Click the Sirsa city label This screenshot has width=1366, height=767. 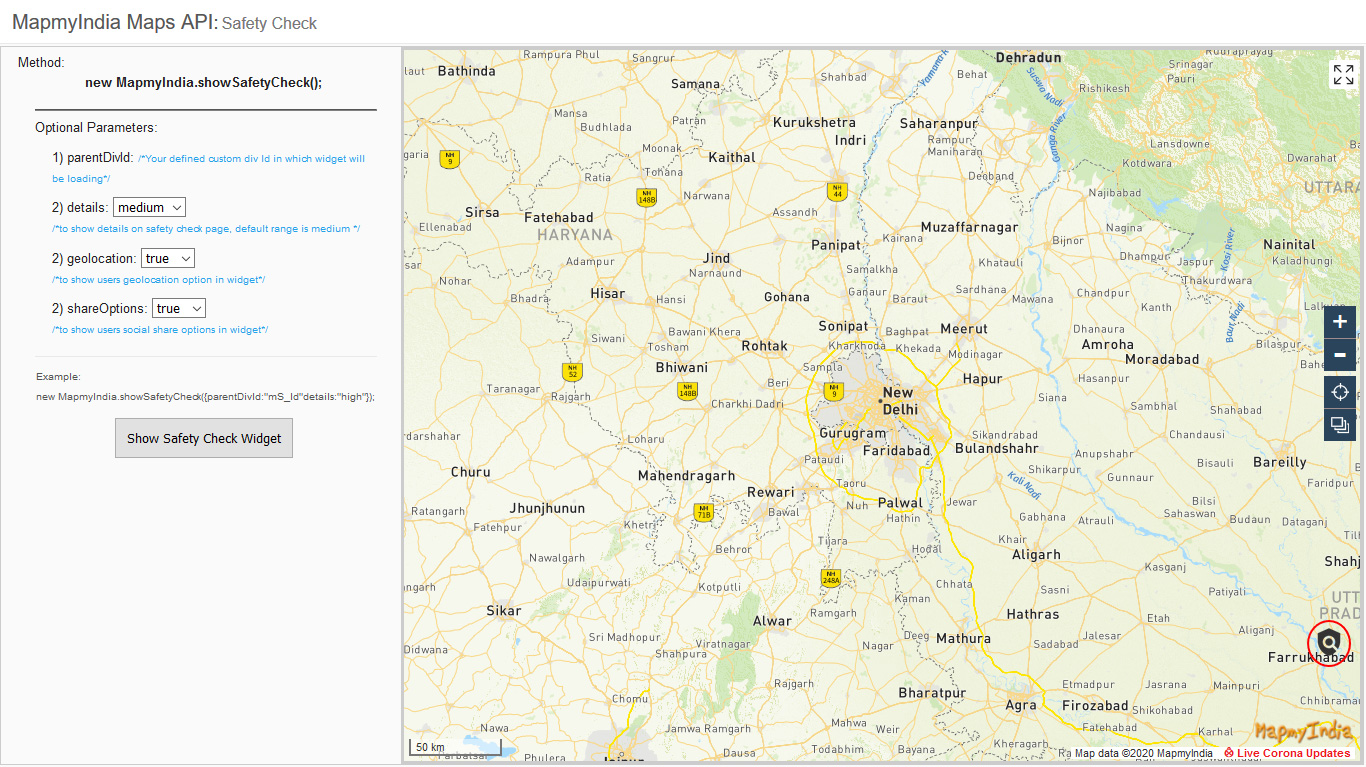[x=482, y=212]
